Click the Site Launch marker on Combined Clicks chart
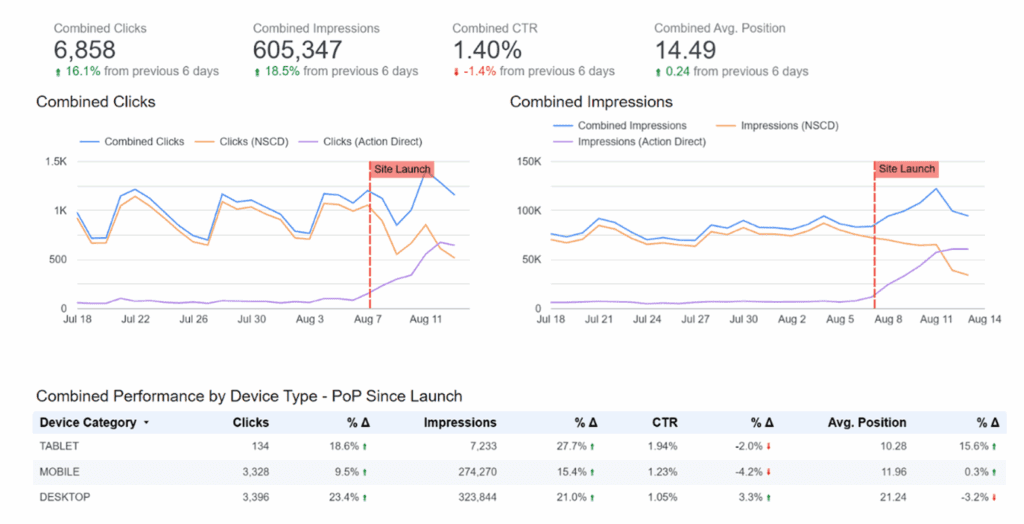Image resolution: width=1024 pixels, height=524 pixels. (400, 169)
